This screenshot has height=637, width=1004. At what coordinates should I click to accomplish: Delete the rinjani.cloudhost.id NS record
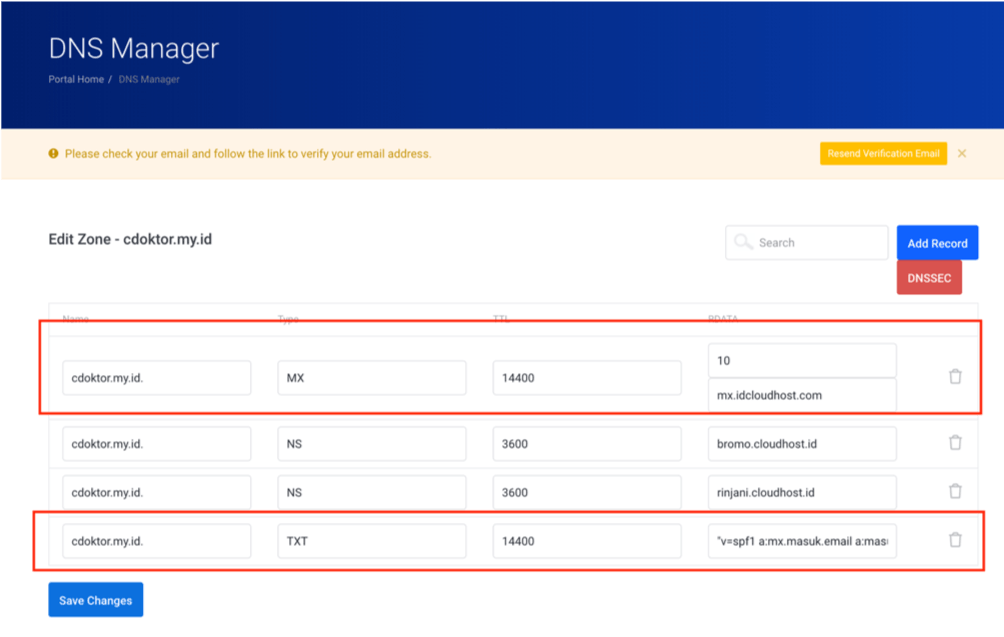coord(955,491)
